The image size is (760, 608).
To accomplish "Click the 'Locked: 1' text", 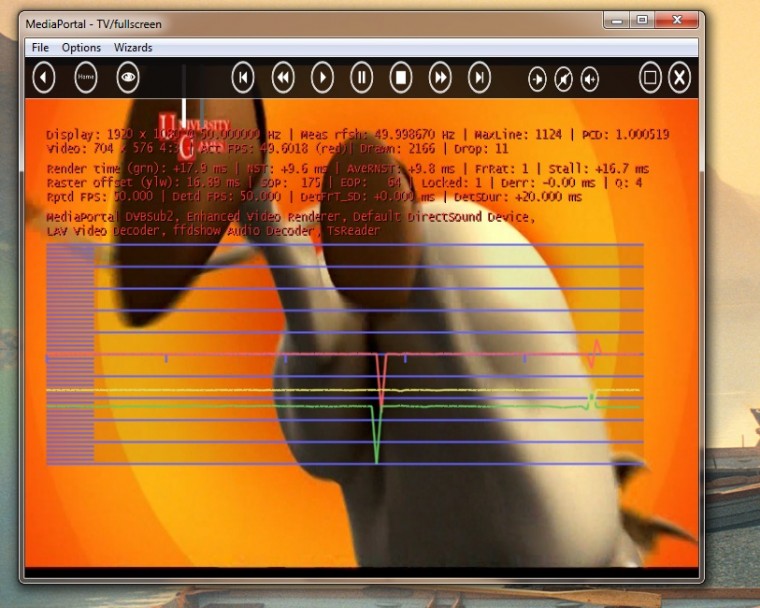I will pyautogui.click(x=452, y=183).
